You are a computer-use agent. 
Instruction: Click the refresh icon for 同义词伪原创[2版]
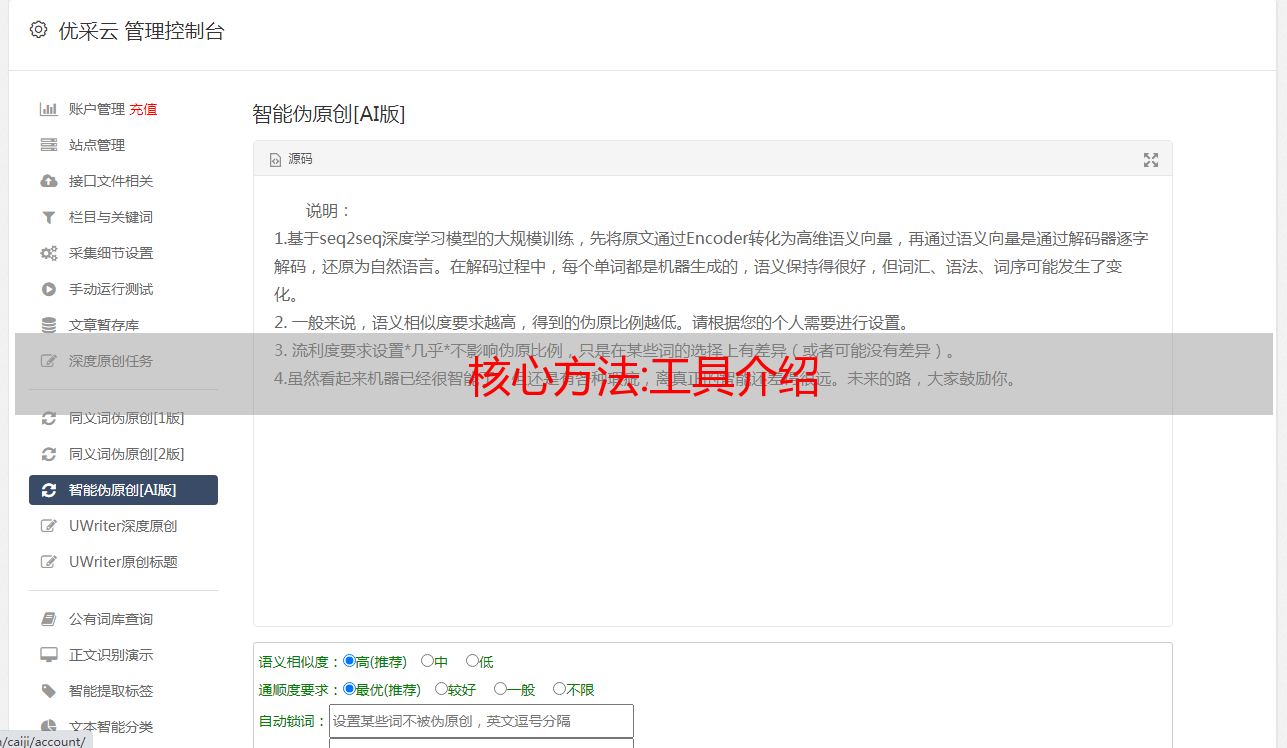tap(48, 454)
